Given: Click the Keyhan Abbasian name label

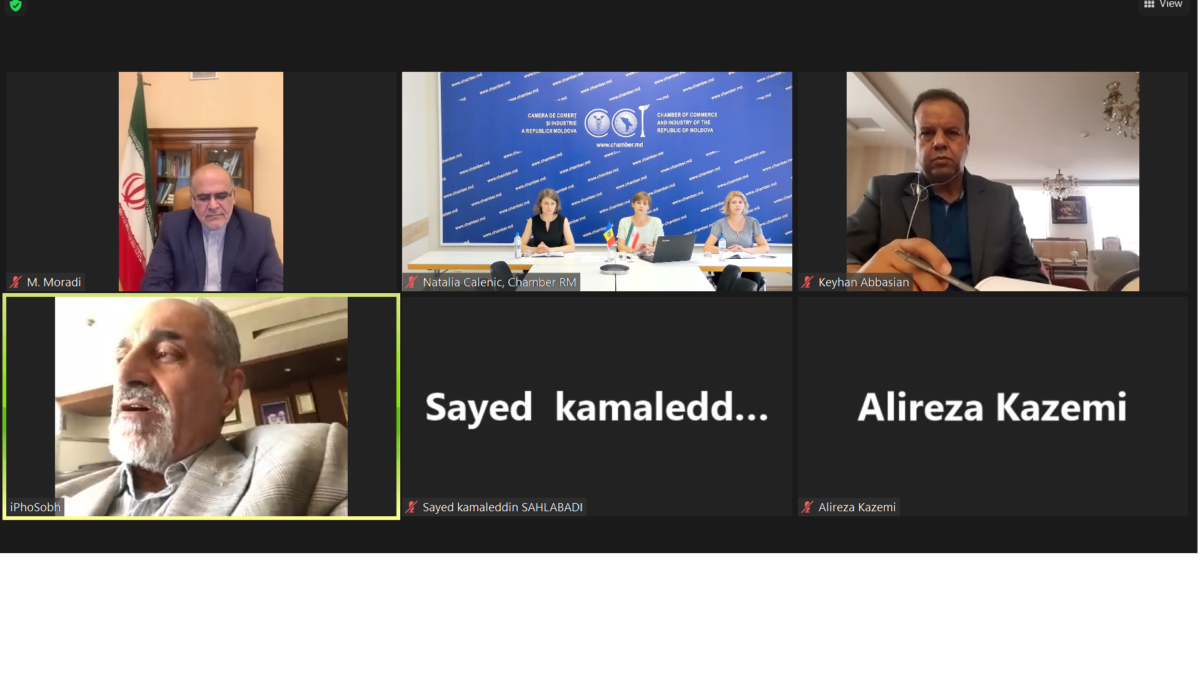Looking at the screenshot, I should click(x=864, y=282).
